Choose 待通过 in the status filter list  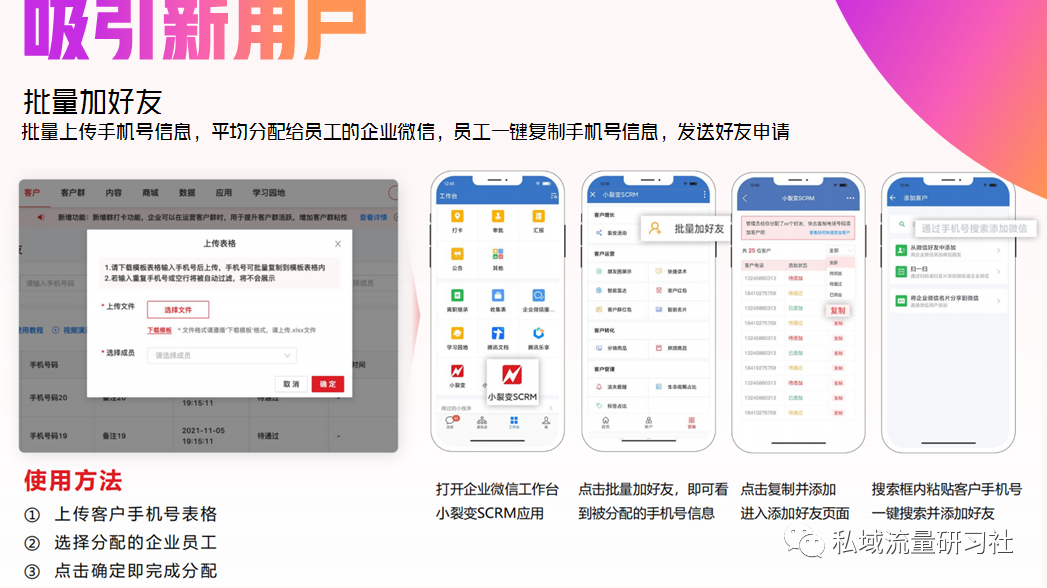tap(835, 284)
